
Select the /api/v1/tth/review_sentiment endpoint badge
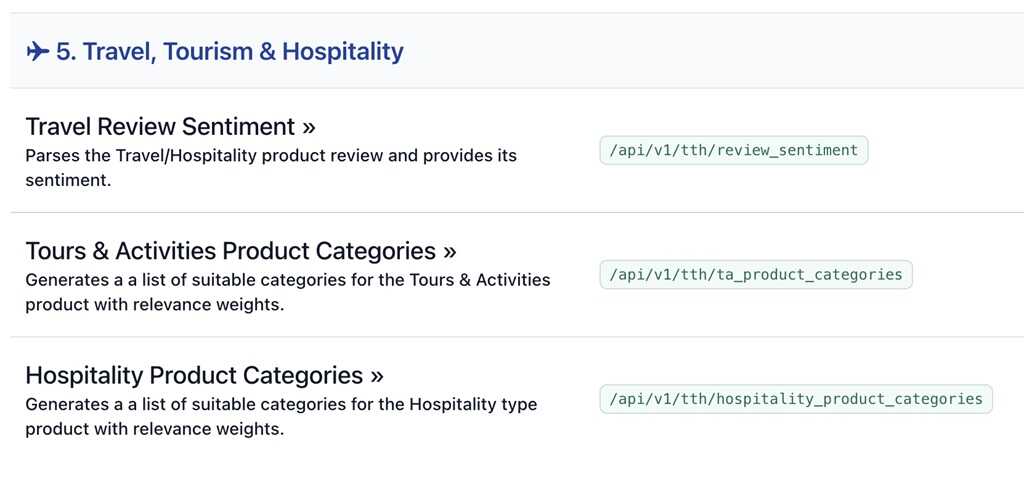point(733,151)
